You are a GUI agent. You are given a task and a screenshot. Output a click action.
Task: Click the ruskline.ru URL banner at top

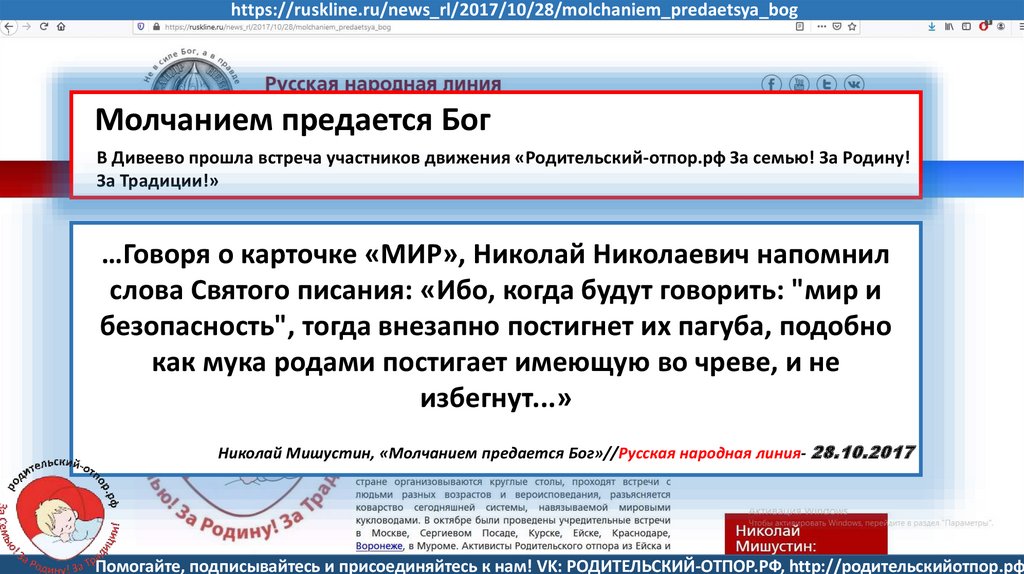point(515,10)
